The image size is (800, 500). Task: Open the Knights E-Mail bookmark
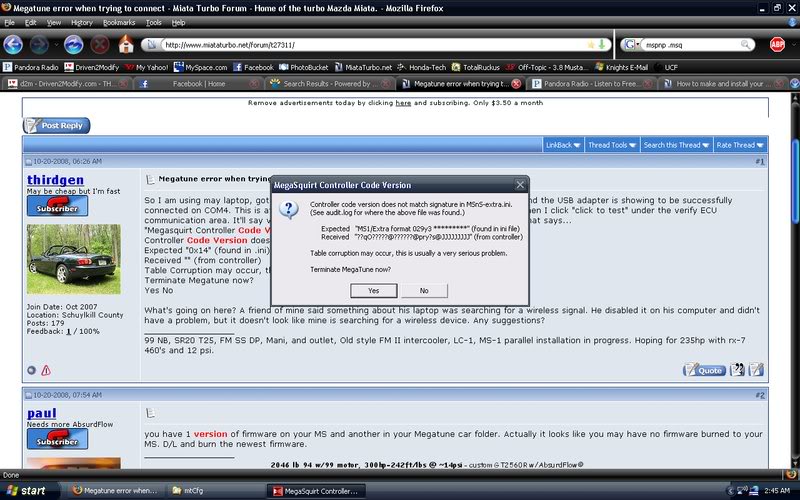pos(621,67)
